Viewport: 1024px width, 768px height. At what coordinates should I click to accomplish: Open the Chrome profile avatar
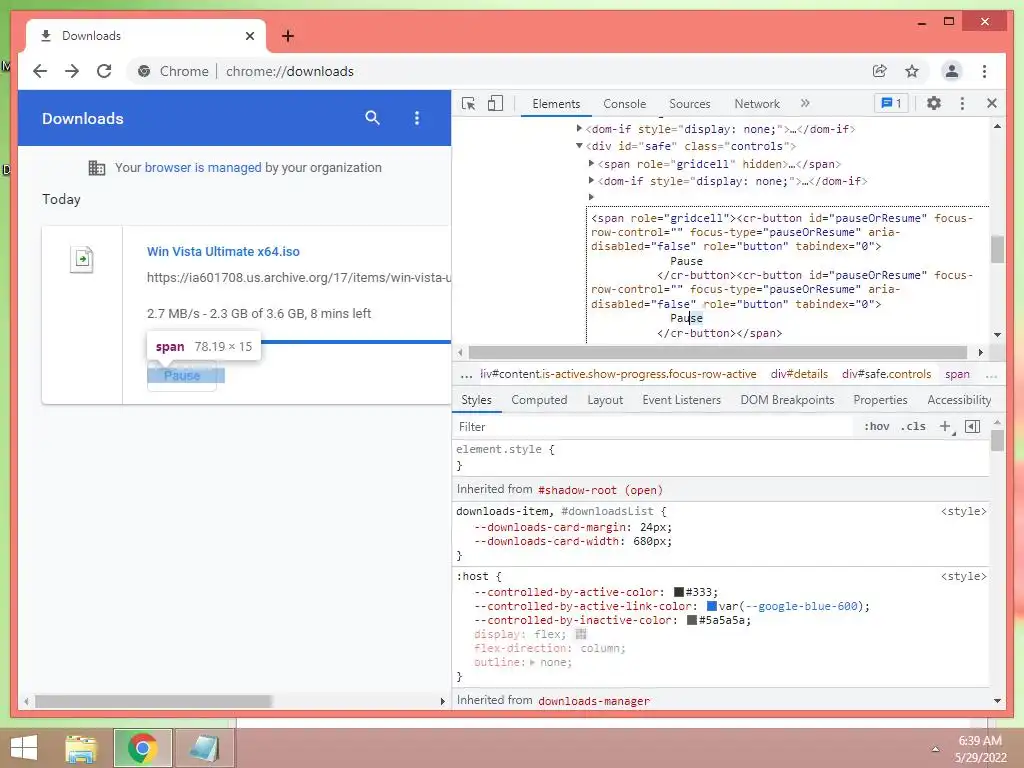(x=952, y=71)
